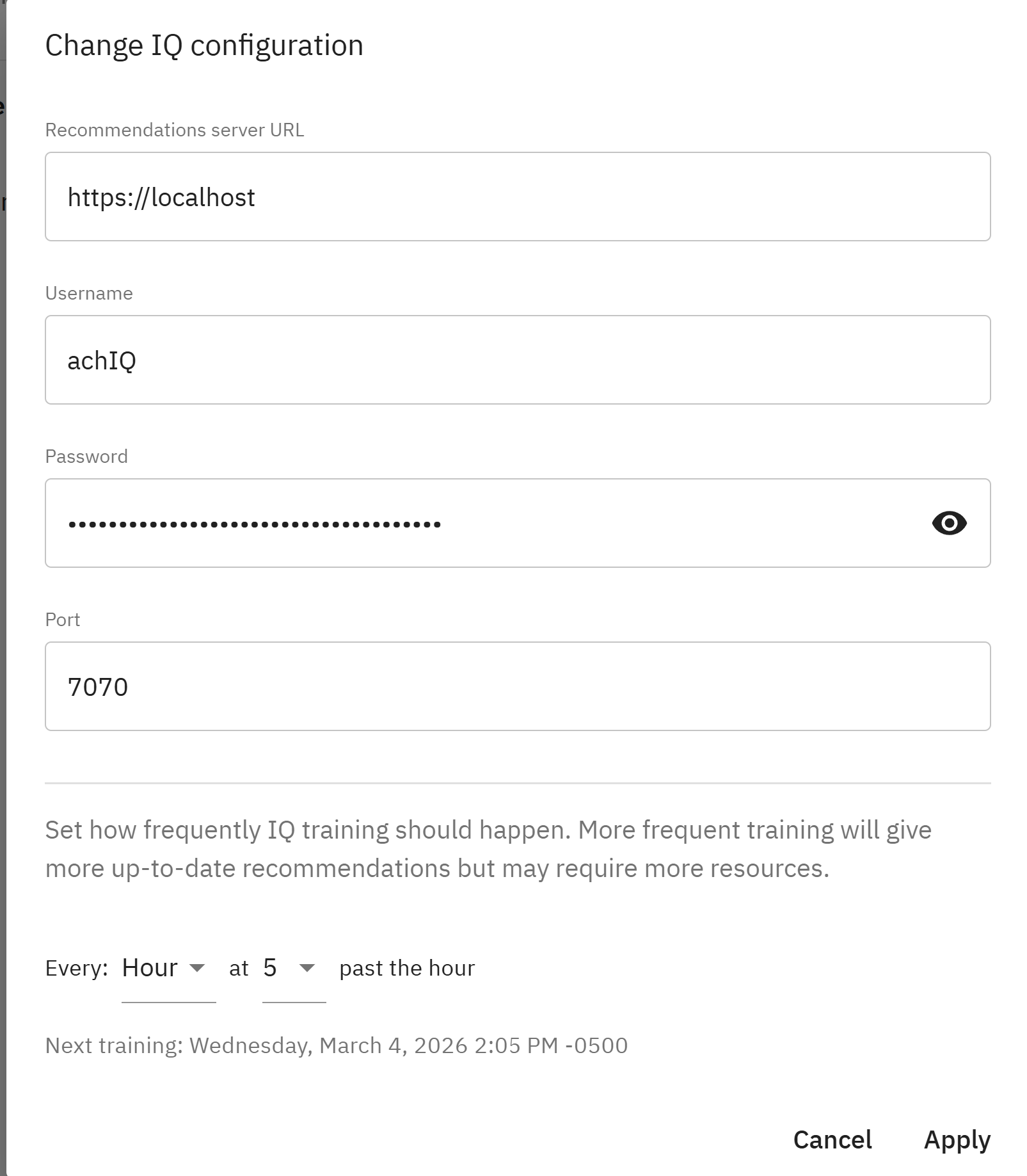Click the Username label
This screenshot has width=1027, height=1176.
[89, 293]
